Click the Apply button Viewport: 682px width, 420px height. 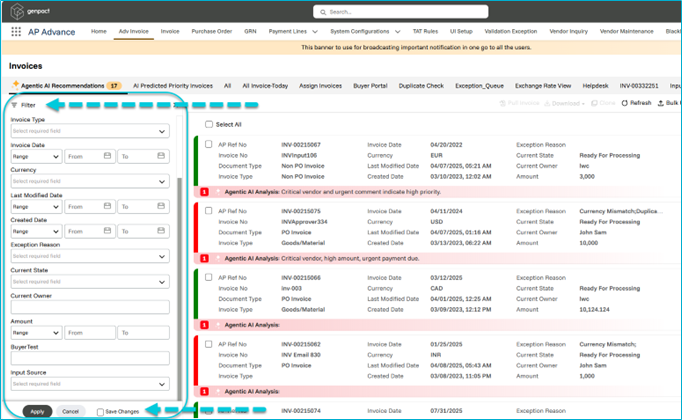point(37,411)
